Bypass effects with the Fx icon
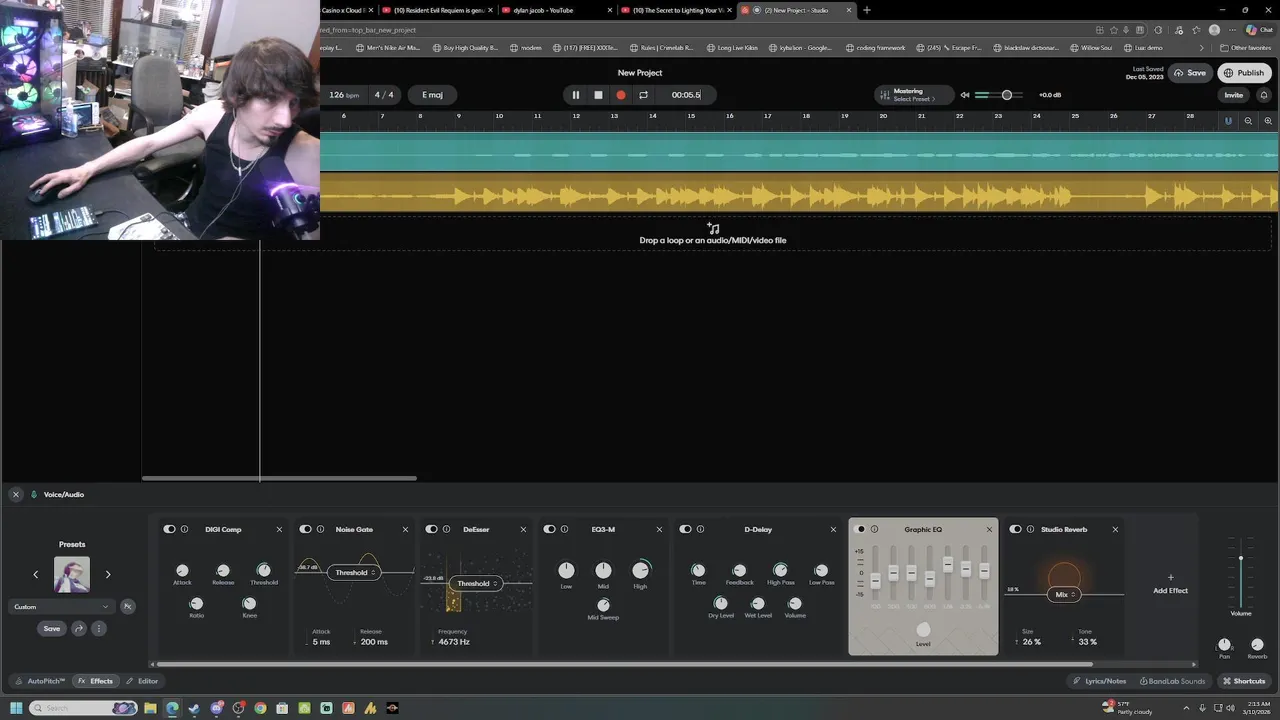Image resolution: width=1280 pixels, height=720 pixels. point(127,606)
